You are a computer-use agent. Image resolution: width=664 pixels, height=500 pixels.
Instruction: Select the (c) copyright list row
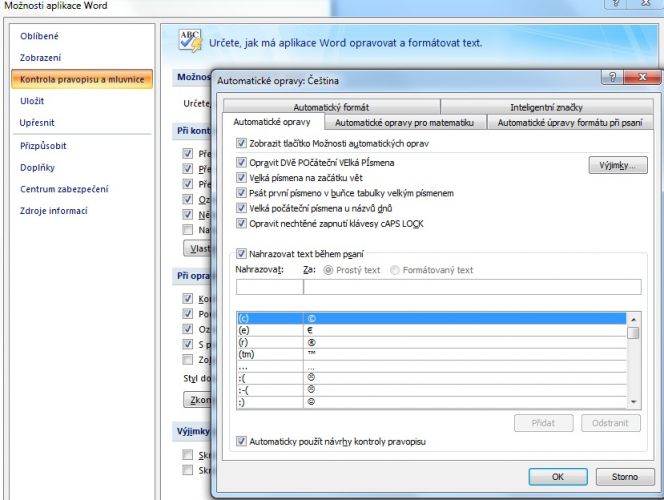pos(432,318)
